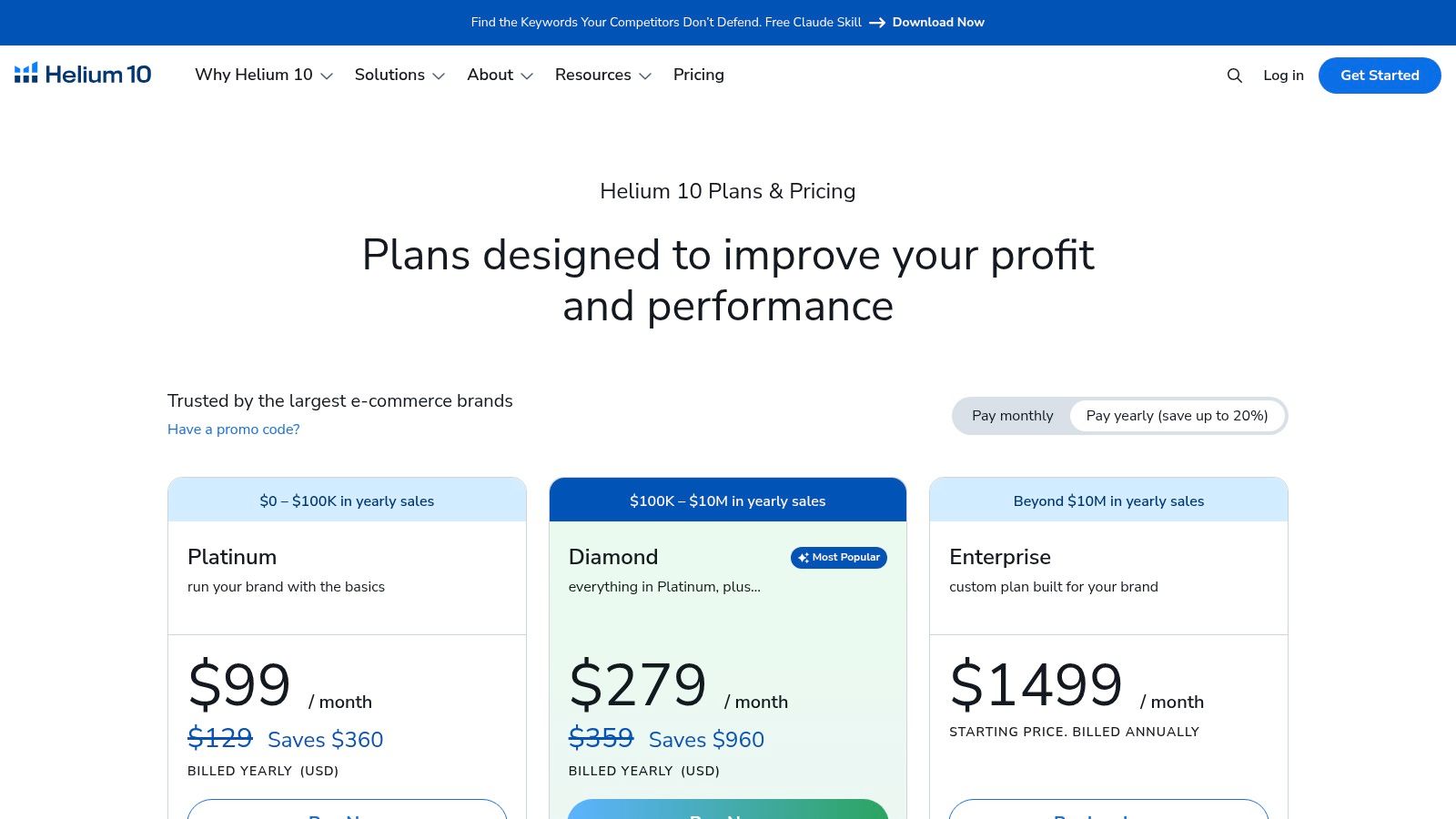Click the Get Started button
The width and height of the screenshot is (1456, 819).
click(x=1380, y=76)
